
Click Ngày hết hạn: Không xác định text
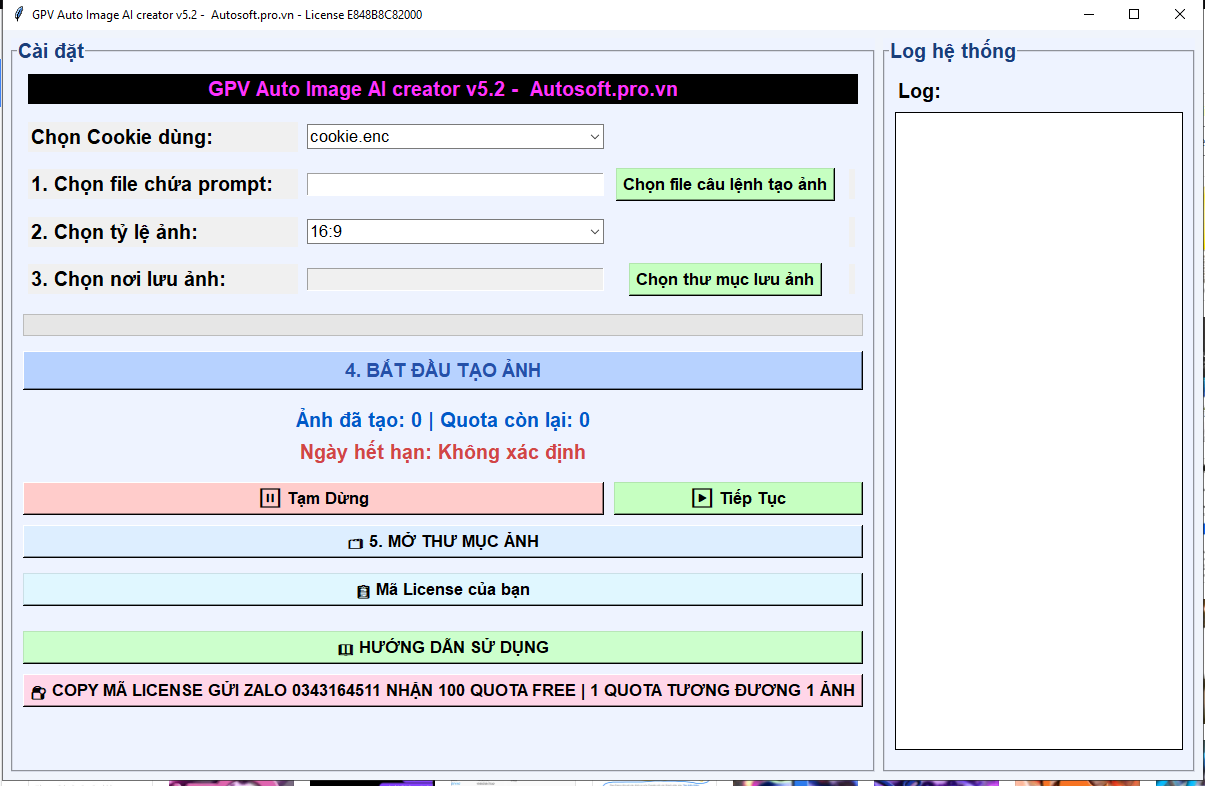tap(443, 452)
